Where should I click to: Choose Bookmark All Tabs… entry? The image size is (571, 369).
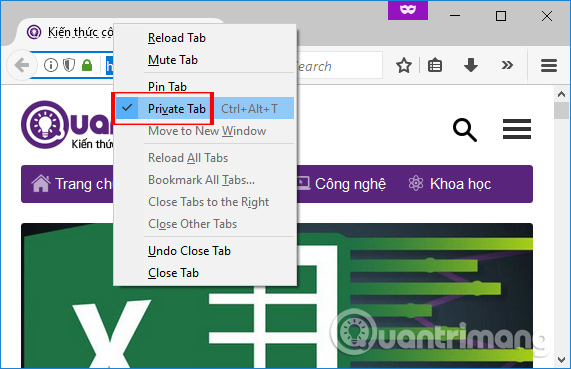pyautogui.click(x=205, y=180)
